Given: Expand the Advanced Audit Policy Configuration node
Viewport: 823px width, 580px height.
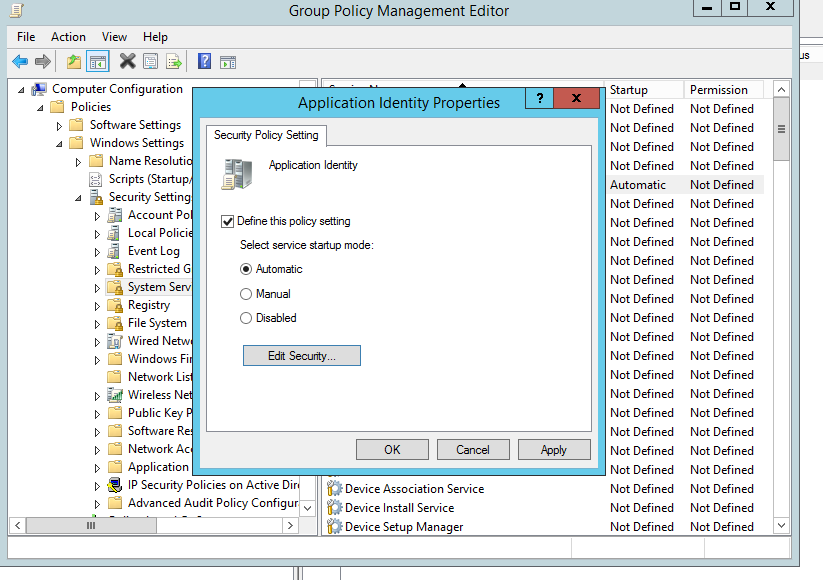Looking at the screenshot, I should (97, 504).
